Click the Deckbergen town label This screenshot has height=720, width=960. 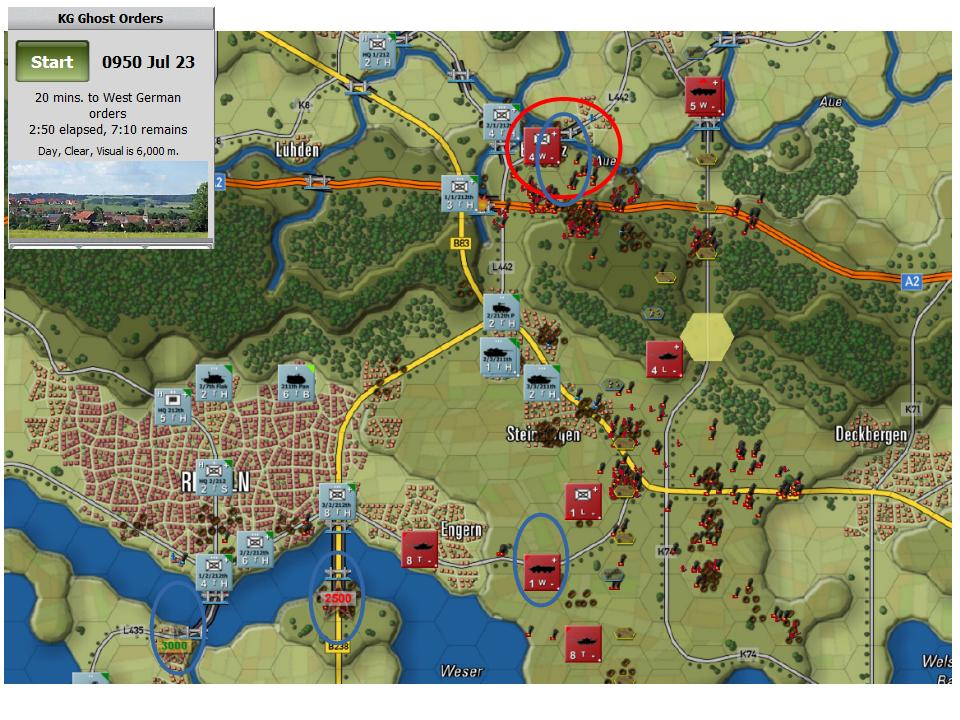[x=871, y=434]
